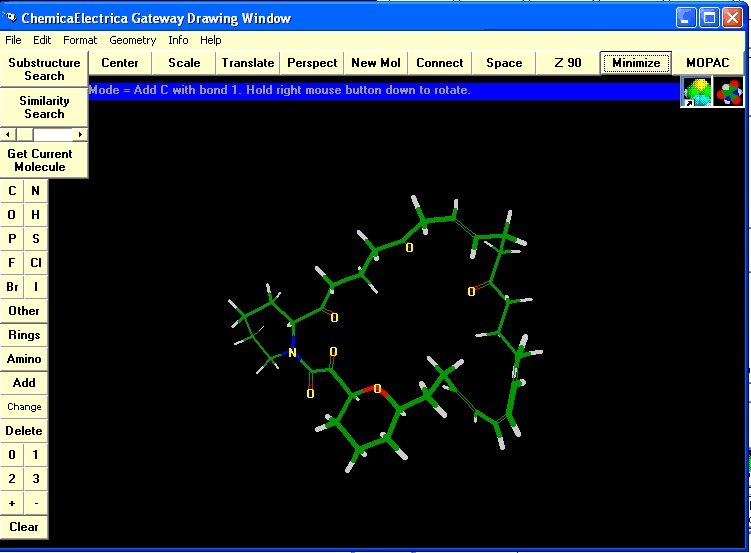The image size is (751, 553).
Task: Open the Amino acid templates
Action: 24,359
